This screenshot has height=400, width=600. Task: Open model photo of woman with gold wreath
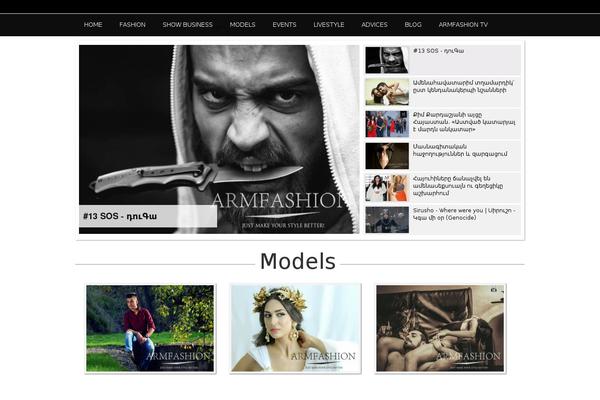(x=295, y=328)
